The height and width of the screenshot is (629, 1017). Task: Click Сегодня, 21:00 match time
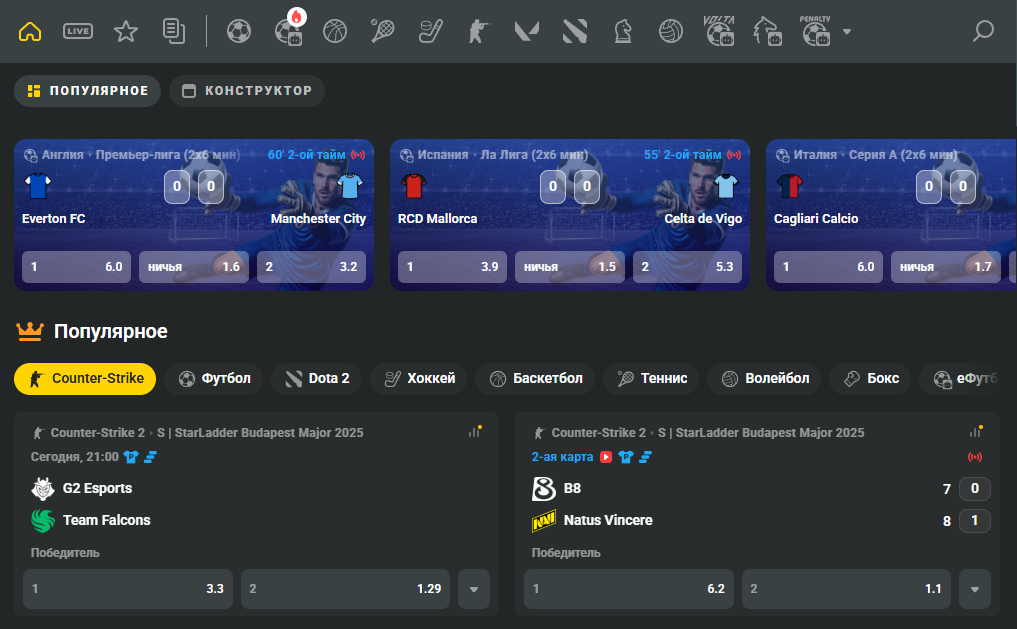point(75,457)
